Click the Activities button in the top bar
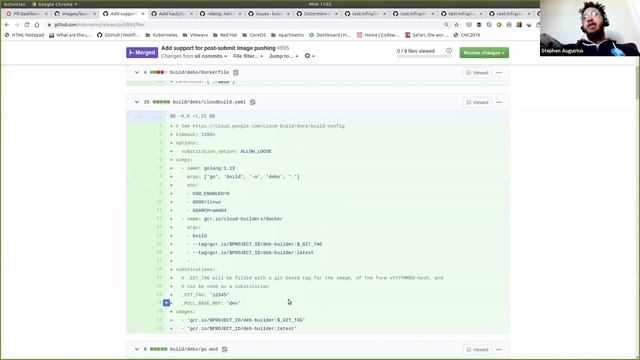Screen dimensions: 640x360 (x=14, y=4)
